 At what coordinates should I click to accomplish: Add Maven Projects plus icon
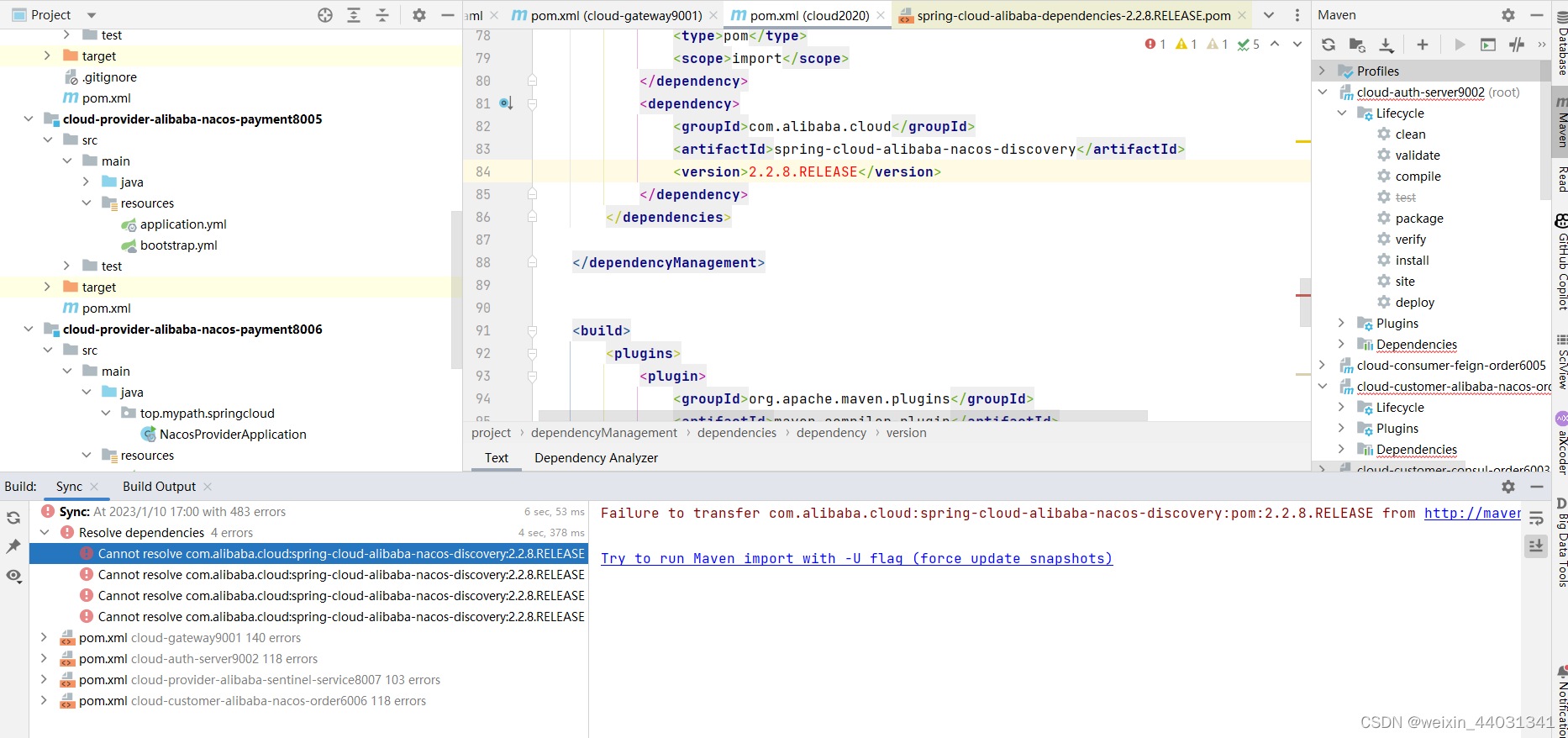click(x=1423, y=45)
